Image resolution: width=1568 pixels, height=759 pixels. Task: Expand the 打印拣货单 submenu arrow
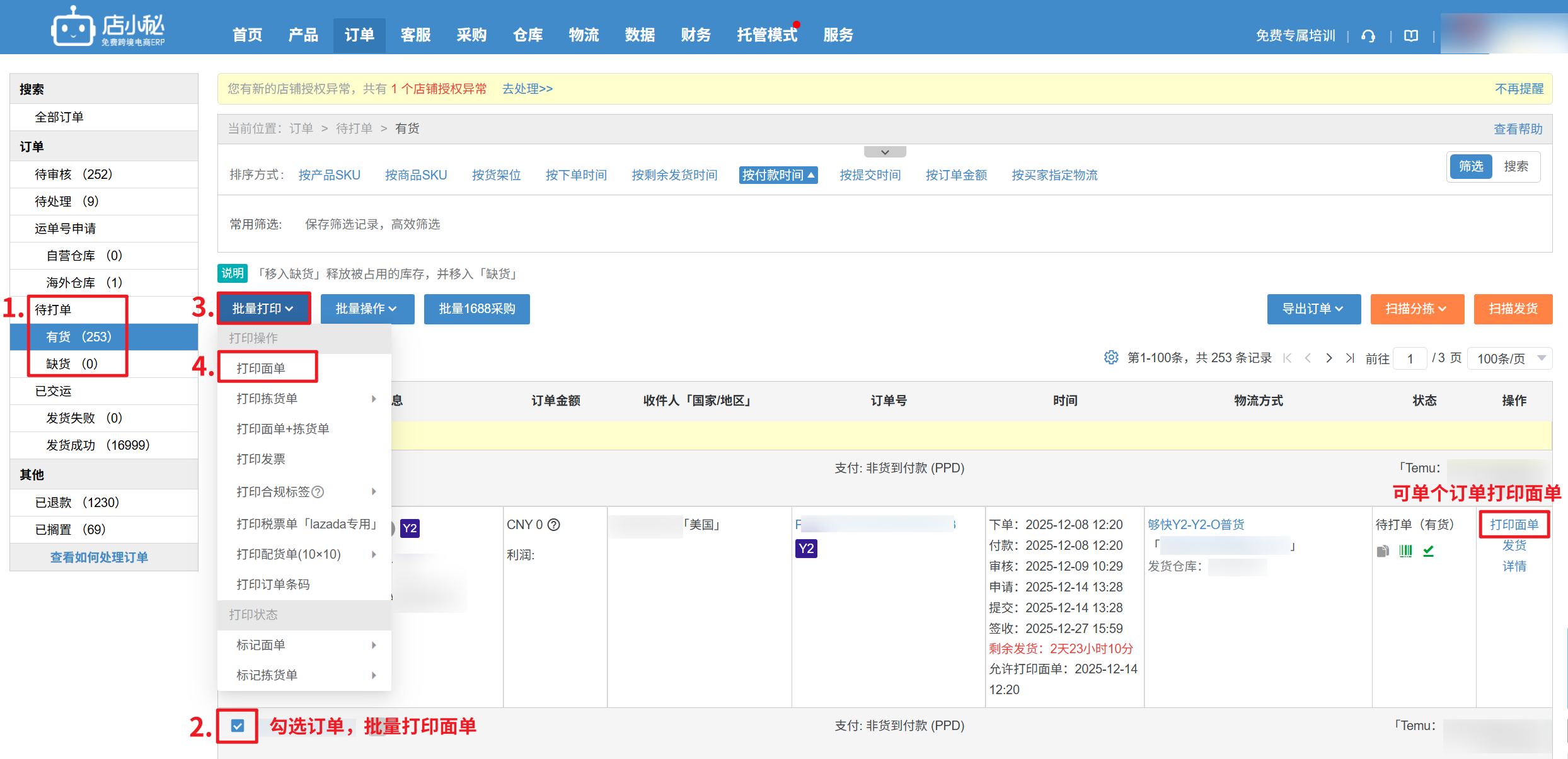pyautogui.click(x=374, y=399)
